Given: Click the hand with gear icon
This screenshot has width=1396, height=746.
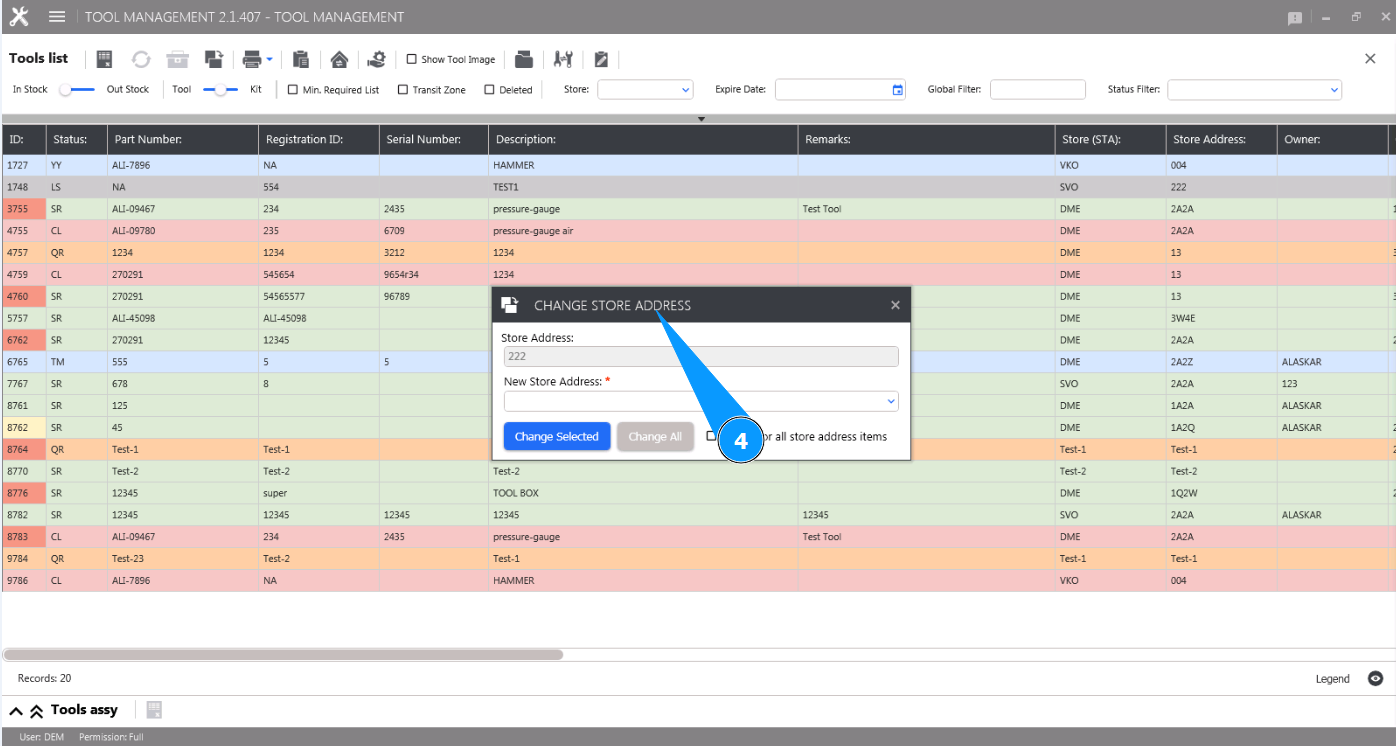Looking at the screenshot, I should point(376,59).
